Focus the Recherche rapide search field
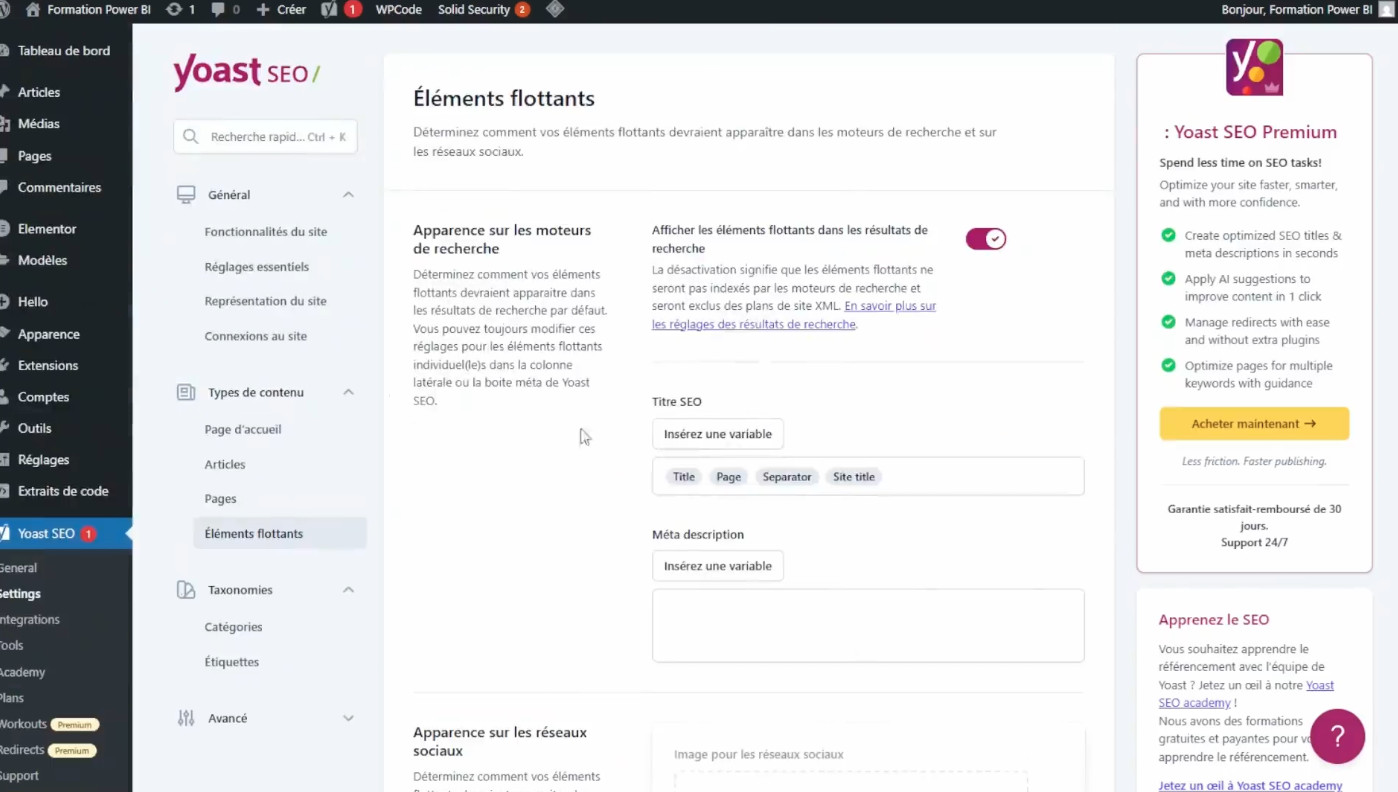The width and height of the screenshot is (1398, 792). (266, 137)
